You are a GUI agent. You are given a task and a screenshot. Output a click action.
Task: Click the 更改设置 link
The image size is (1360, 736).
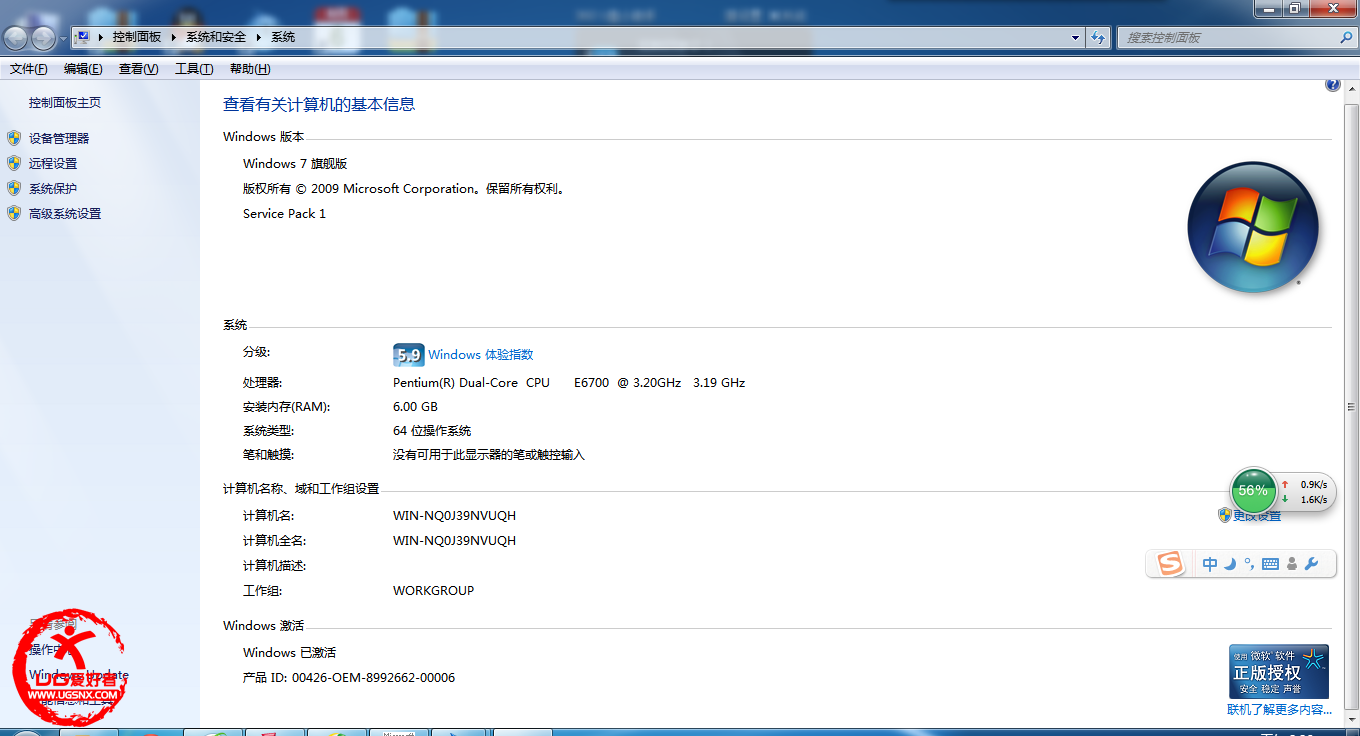pos(1257,515)
